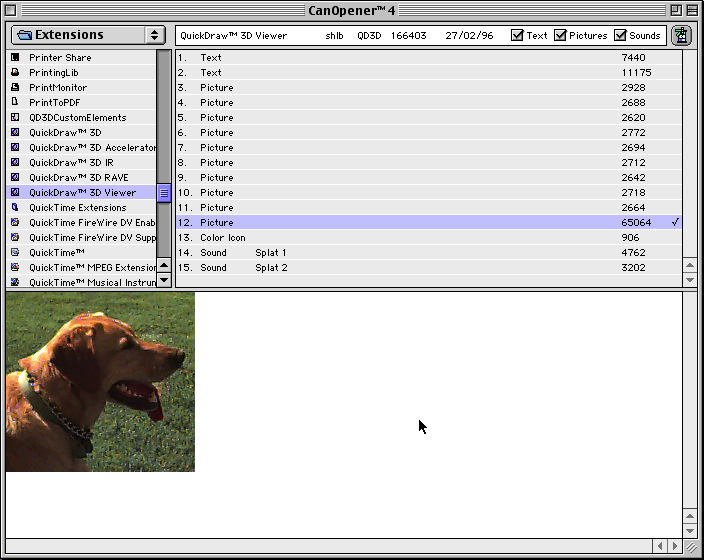
Task: Click the QuickTime Extensions icon
Action: (15, 207)
